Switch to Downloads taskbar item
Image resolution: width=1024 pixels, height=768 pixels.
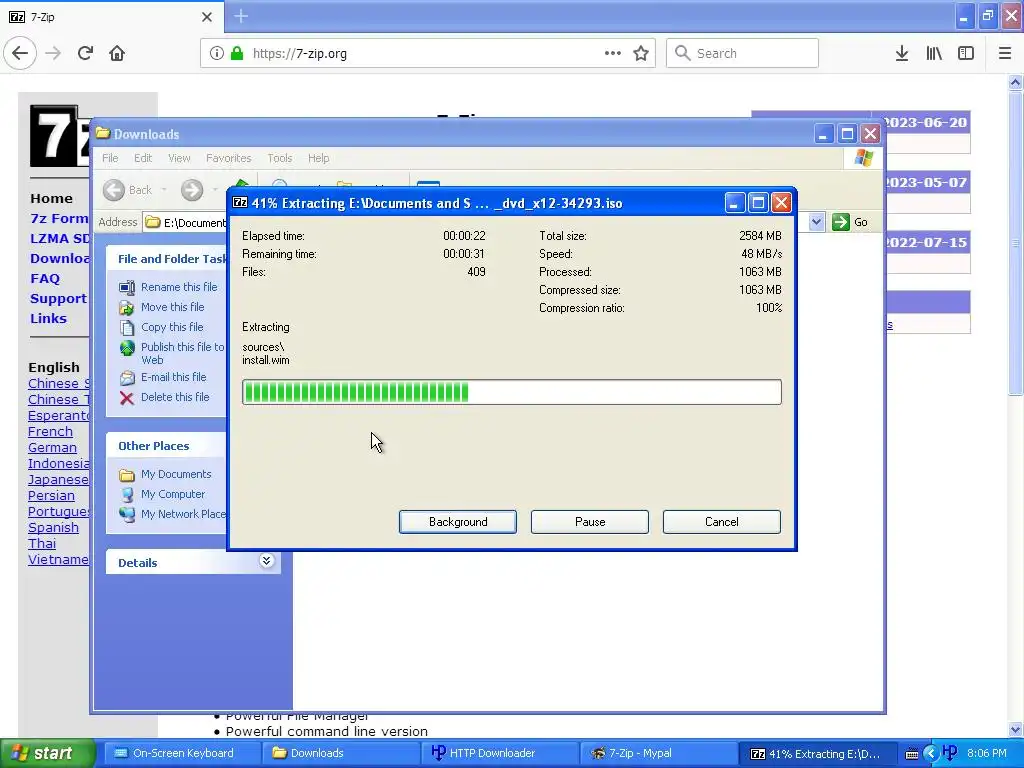pyautogui.click(x=342, y=753)
